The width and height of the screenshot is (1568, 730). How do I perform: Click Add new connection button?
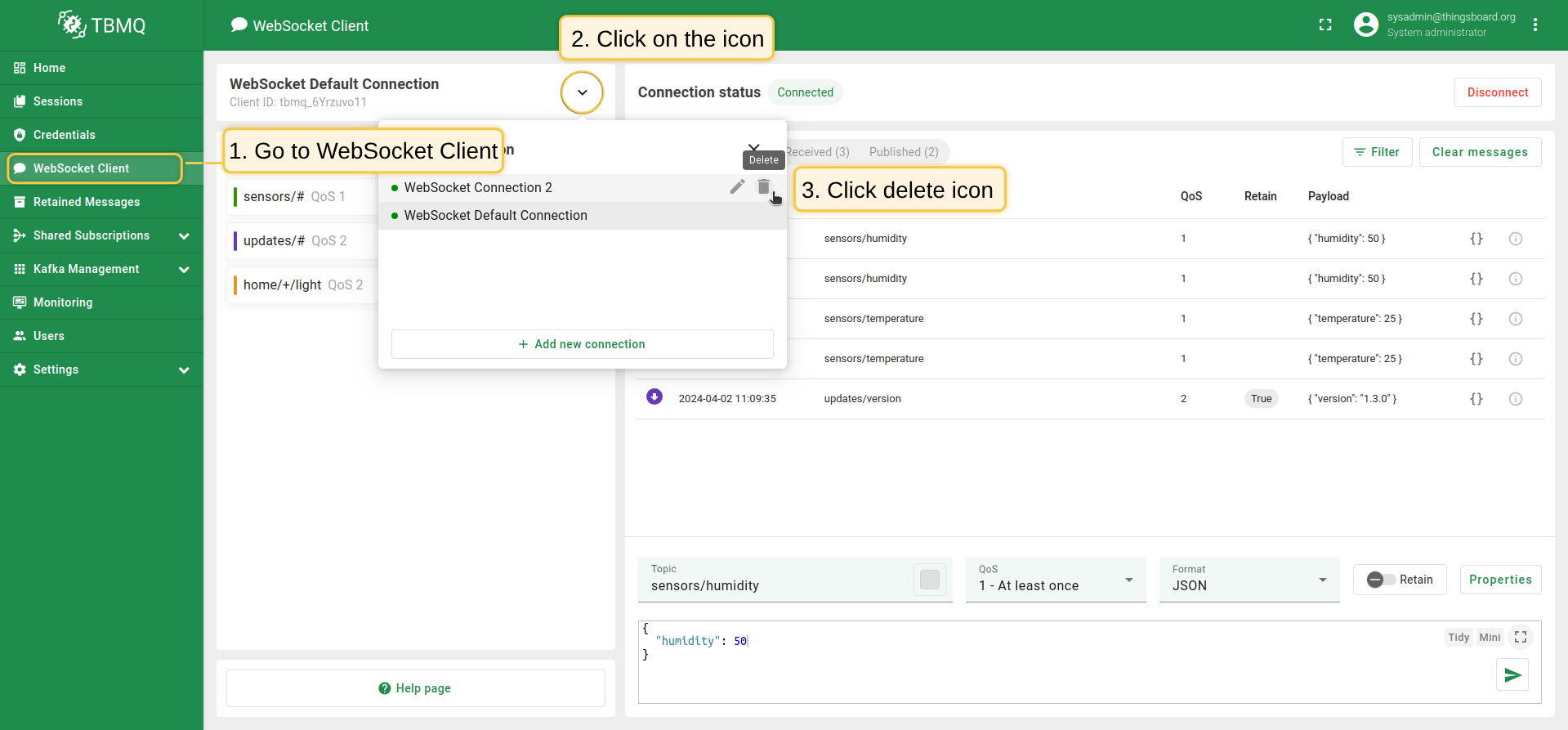point(582,344)
